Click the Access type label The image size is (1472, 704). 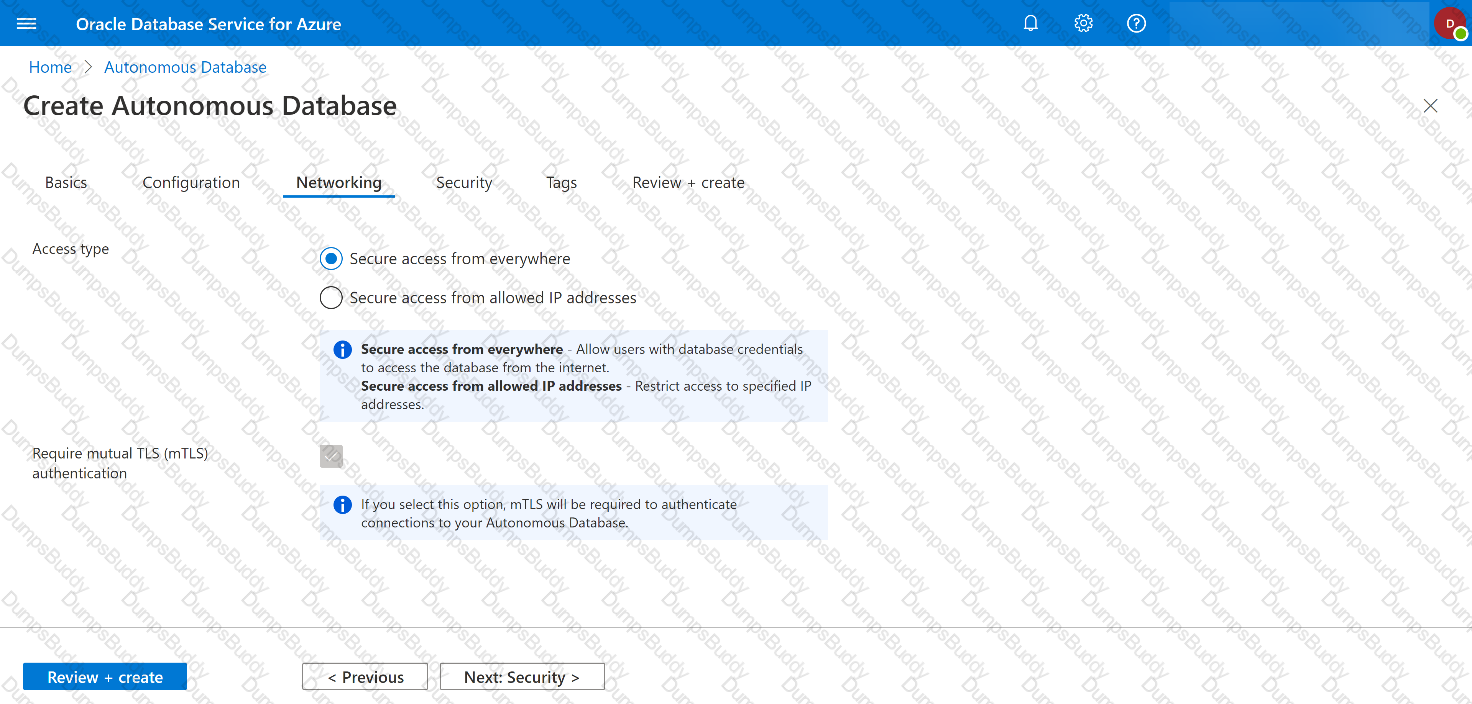(71, 249)
